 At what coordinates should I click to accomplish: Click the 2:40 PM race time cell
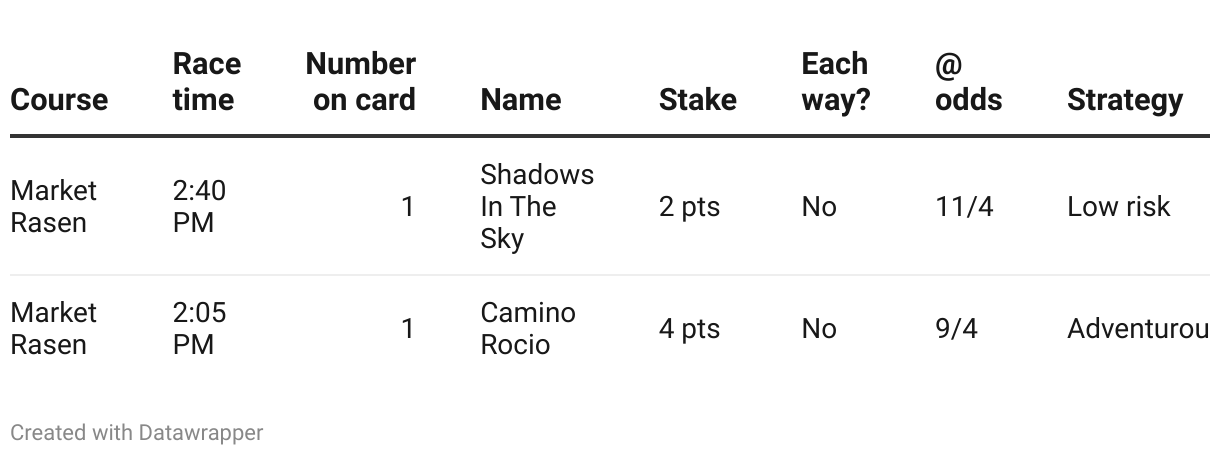[199, 207]
